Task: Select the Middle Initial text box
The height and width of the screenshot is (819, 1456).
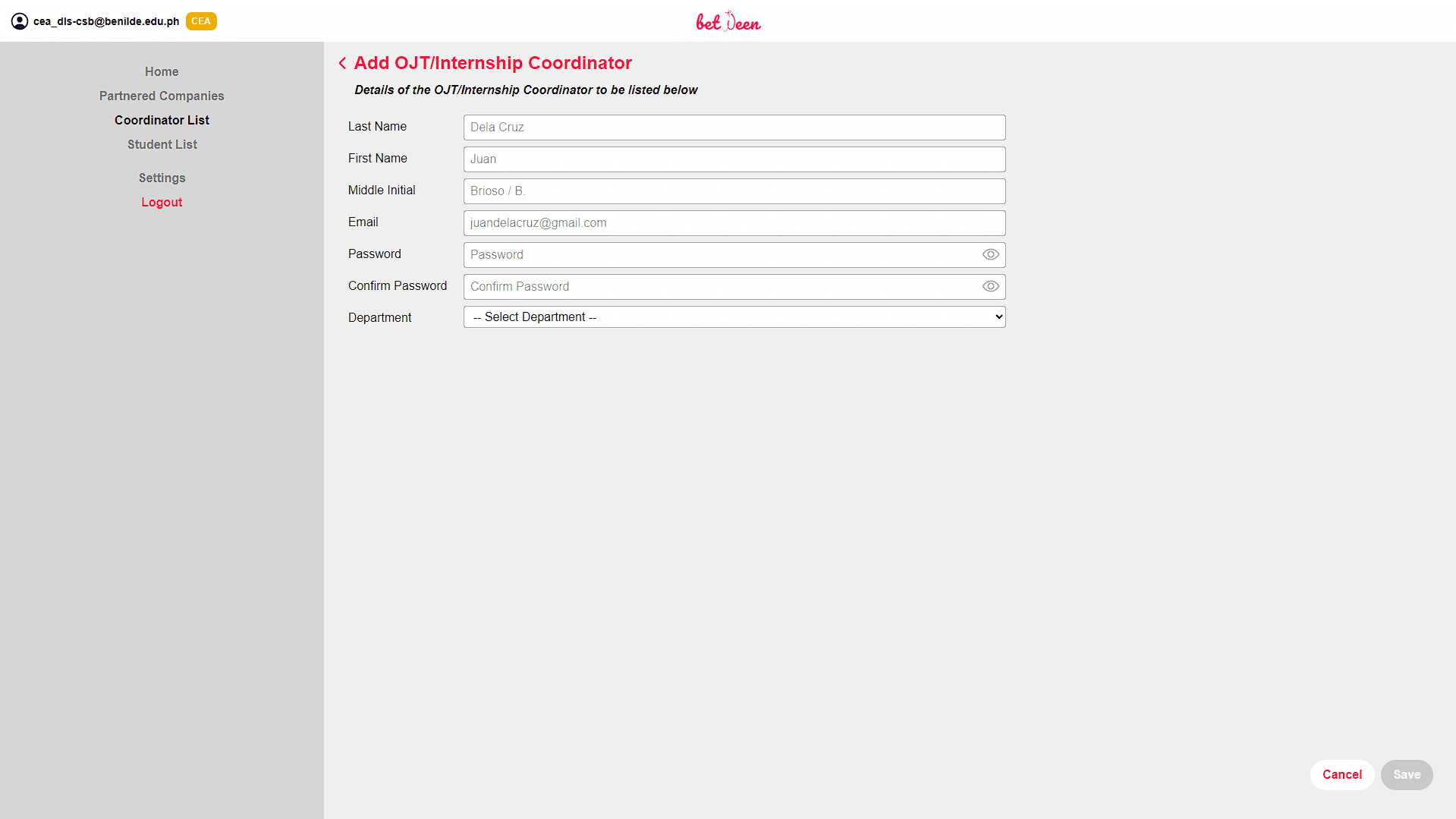Action: (734, 191)
